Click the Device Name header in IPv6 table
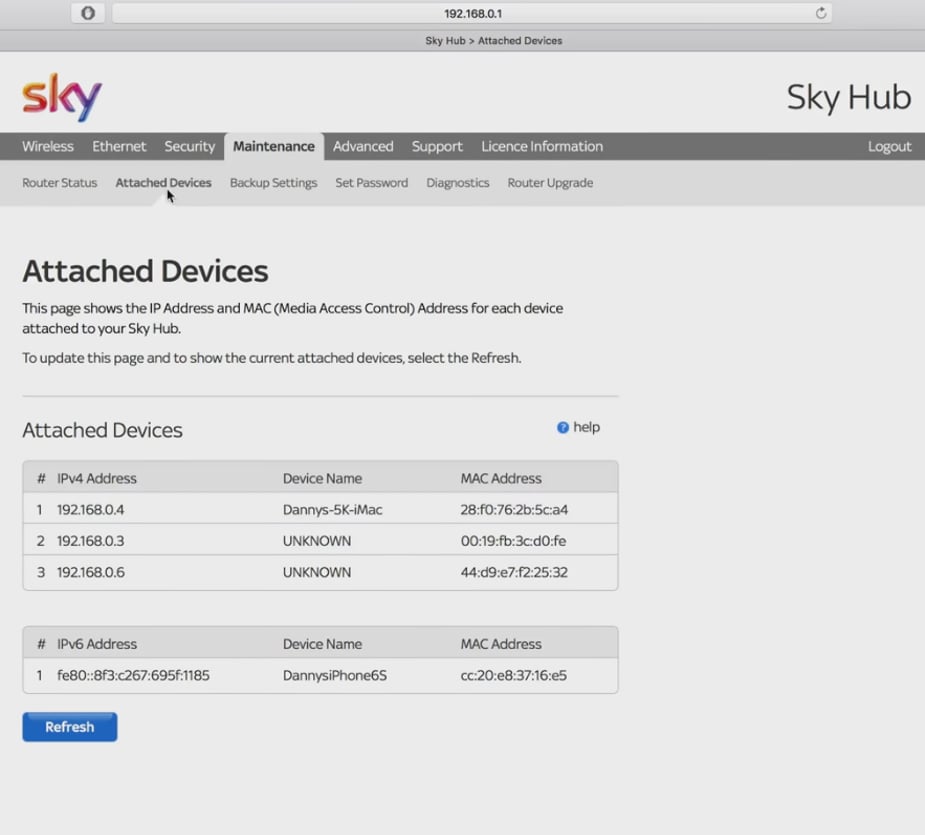Screen dimensions: 925x835 (322, 644)
